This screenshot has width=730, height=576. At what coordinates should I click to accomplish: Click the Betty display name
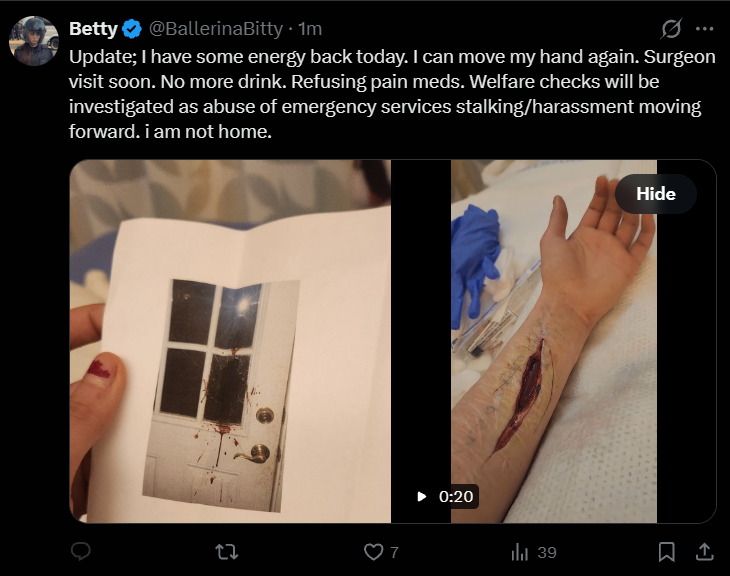pos(93,29)
